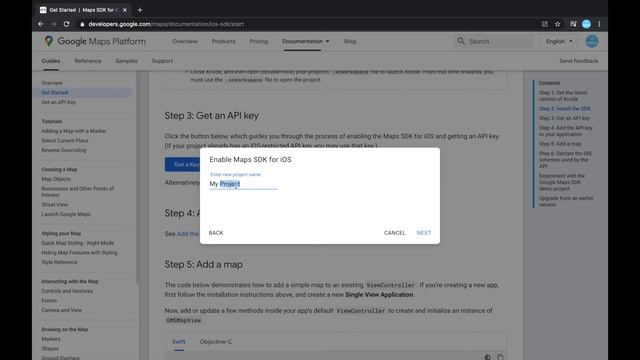
Task: Select the Swift code tab
Action: pos(179,342)
